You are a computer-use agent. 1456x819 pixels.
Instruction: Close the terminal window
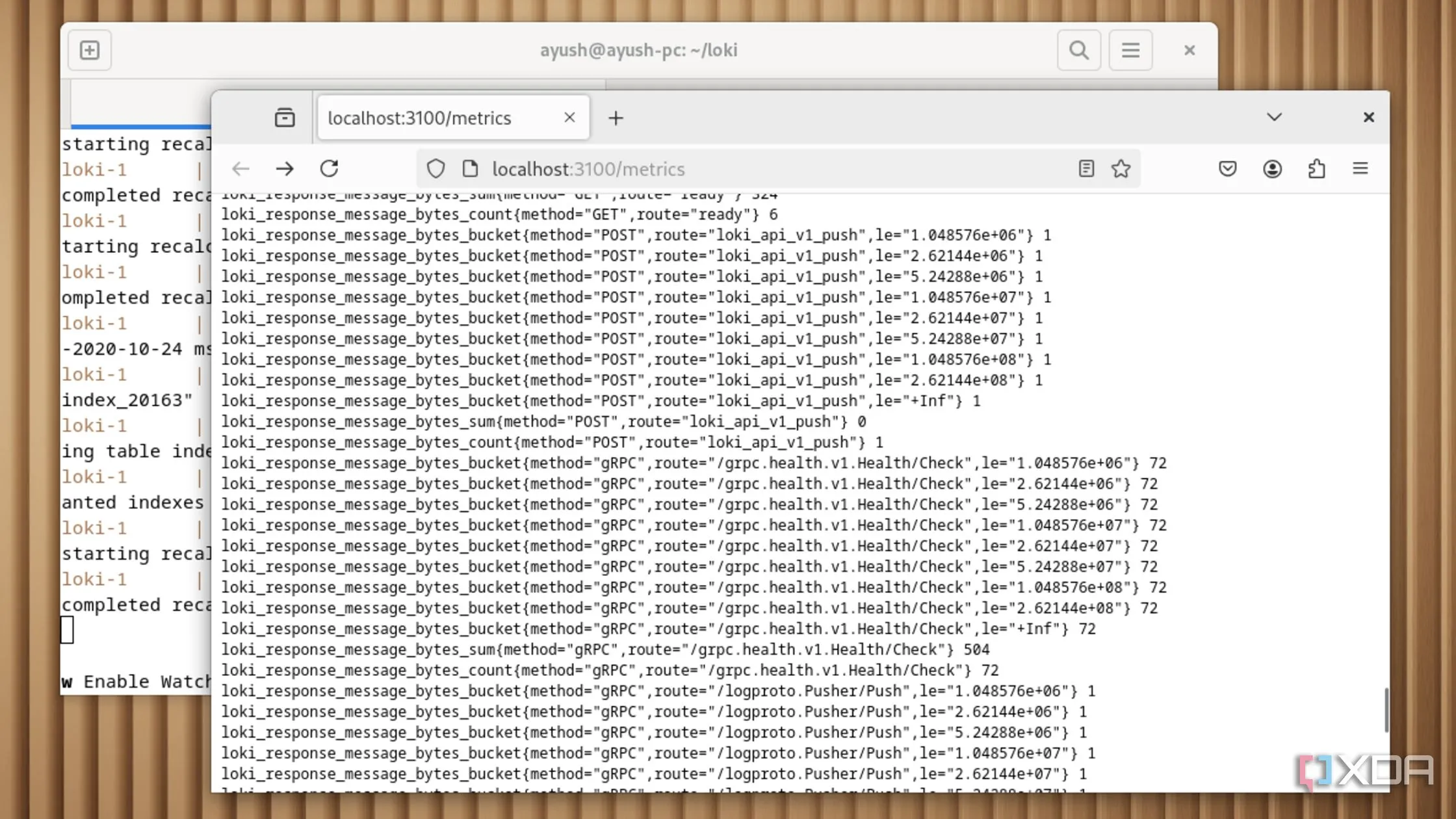[1189, 50]
